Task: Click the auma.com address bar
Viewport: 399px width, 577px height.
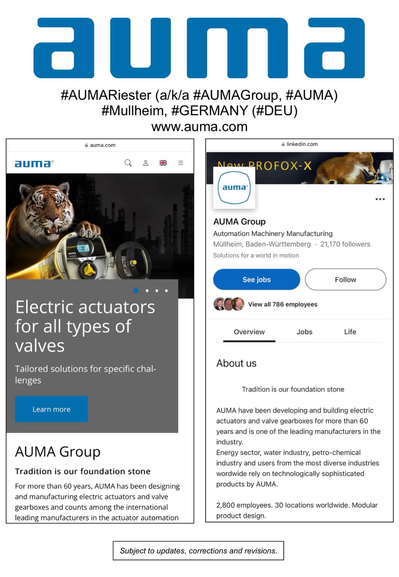Action: (x=100, y=145)
